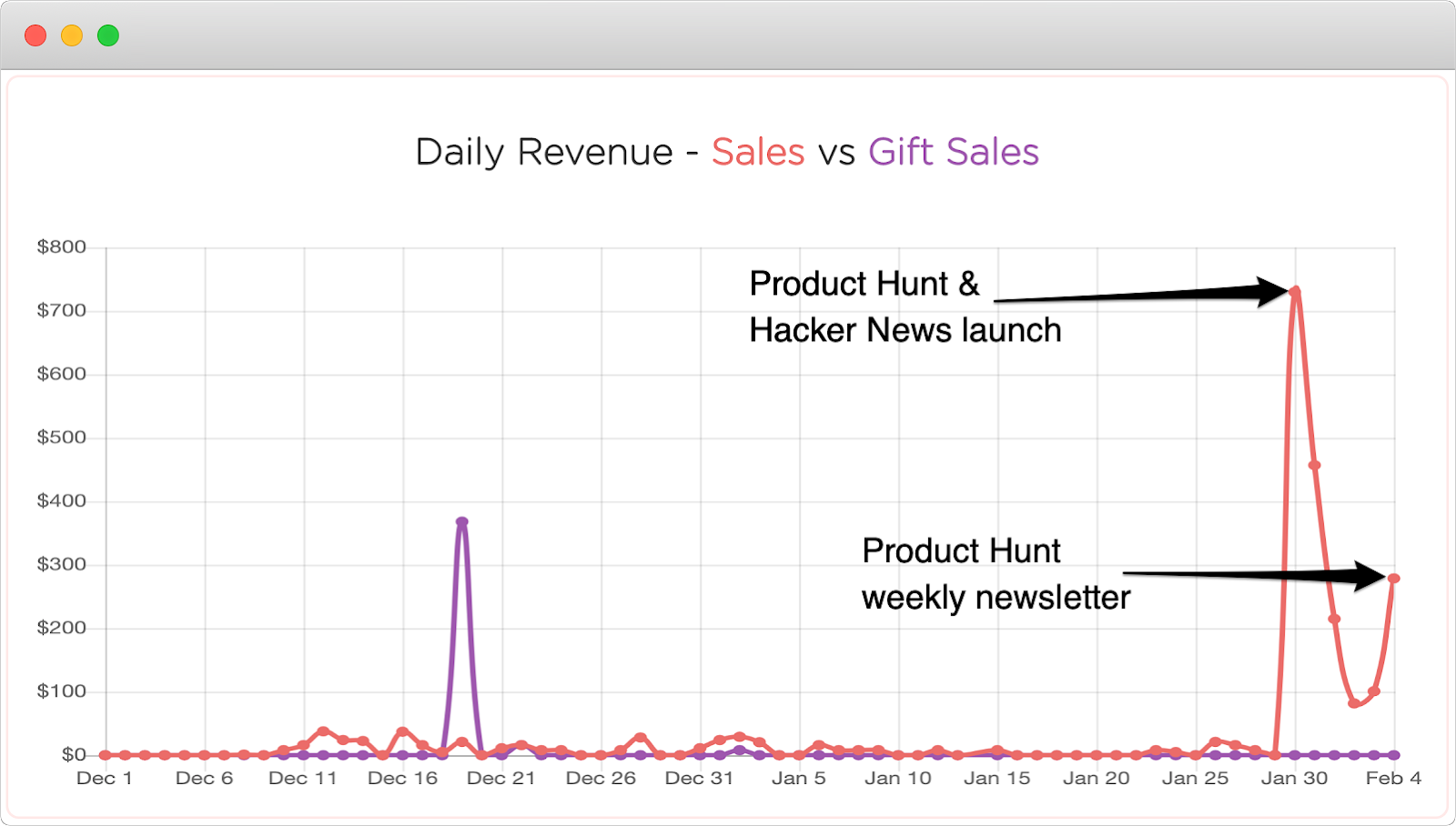
Task: Click the $100 y-axis label
Action: (x=61, y=691)
